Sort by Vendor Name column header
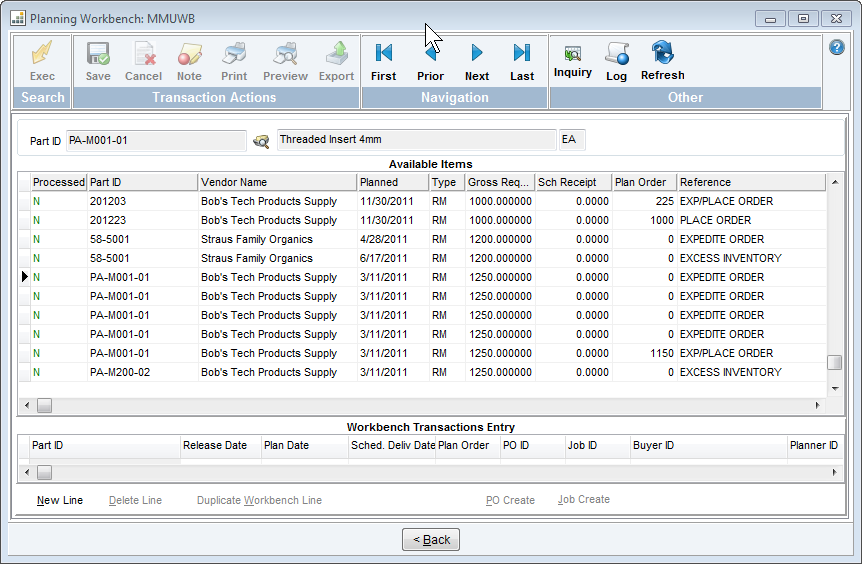This screenshot has width=862, height=564. [277, 182]
